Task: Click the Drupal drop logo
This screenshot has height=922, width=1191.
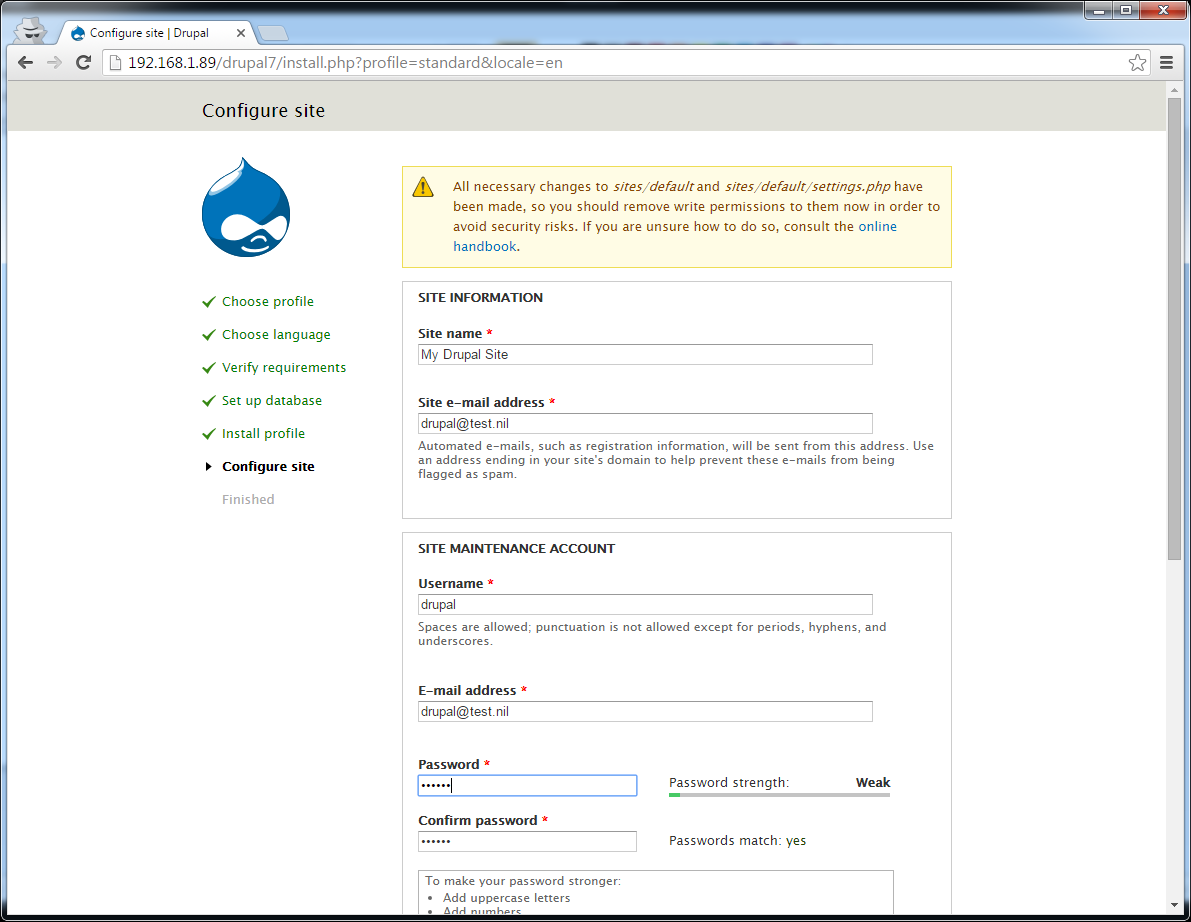Action: tap(246, 207)
